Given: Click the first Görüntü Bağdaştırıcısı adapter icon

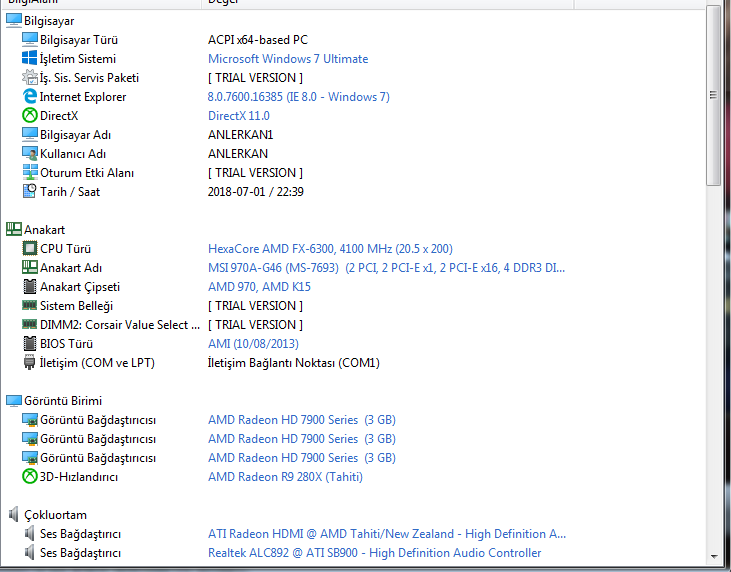Looking at the screenshot, I should (30, 420).
